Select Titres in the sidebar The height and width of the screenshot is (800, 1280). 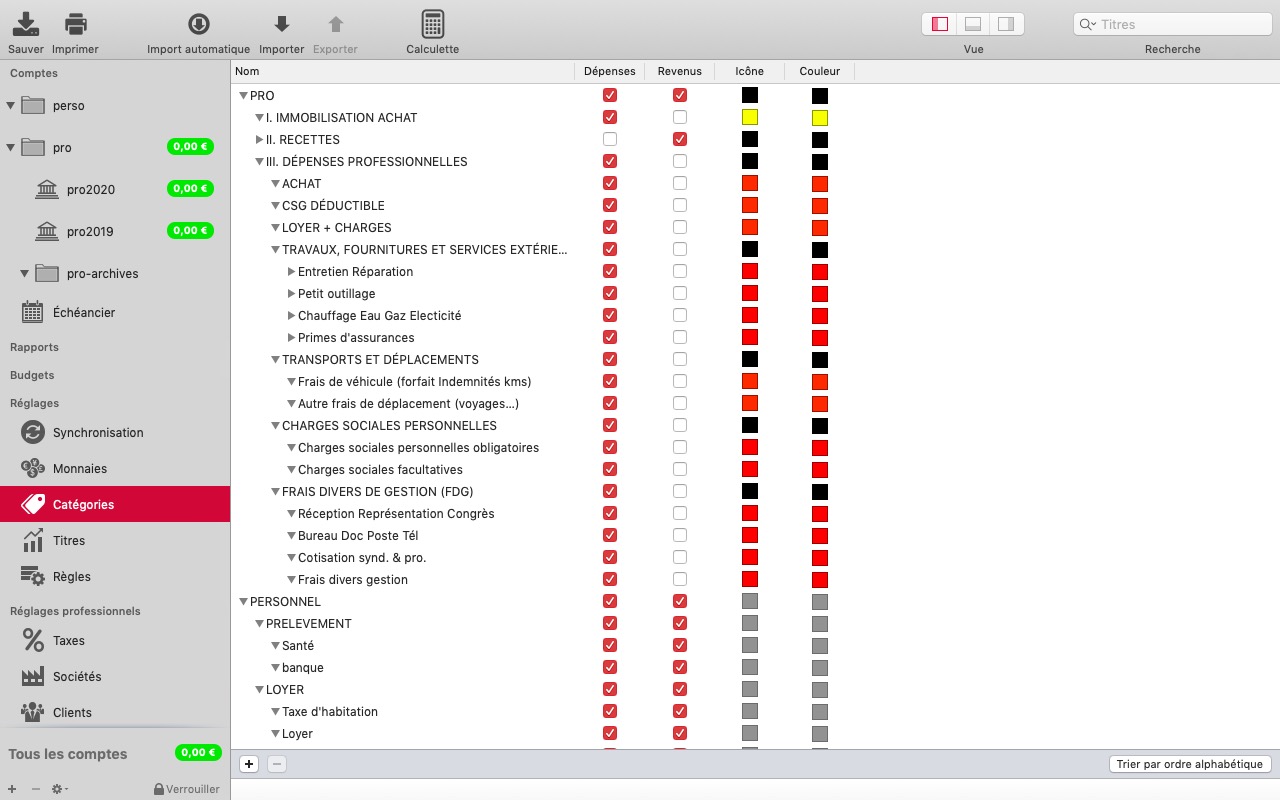[x=68, y=540]
